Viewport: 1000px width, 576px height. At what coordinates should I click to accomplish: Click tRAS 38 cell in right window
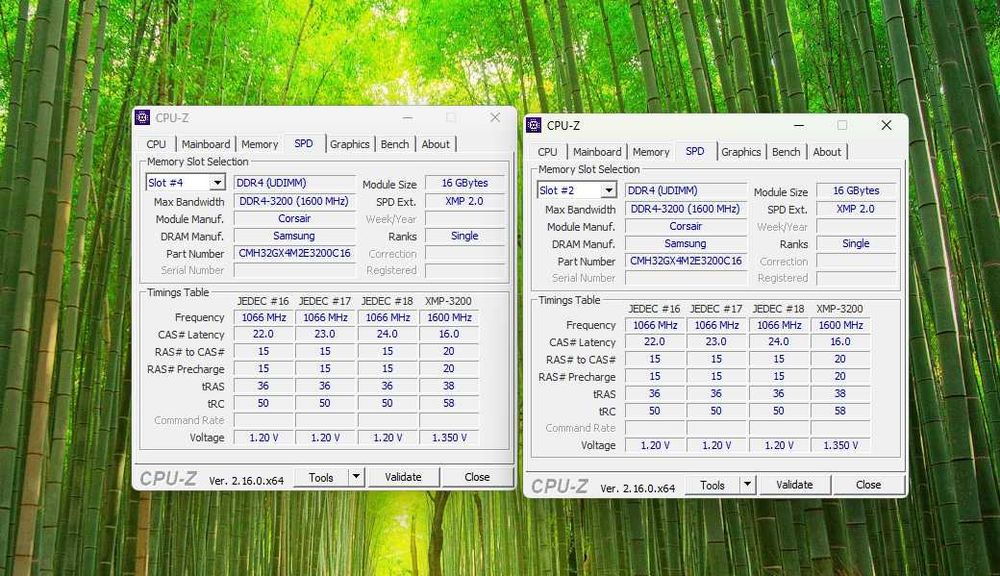click(x=841, y=394)
